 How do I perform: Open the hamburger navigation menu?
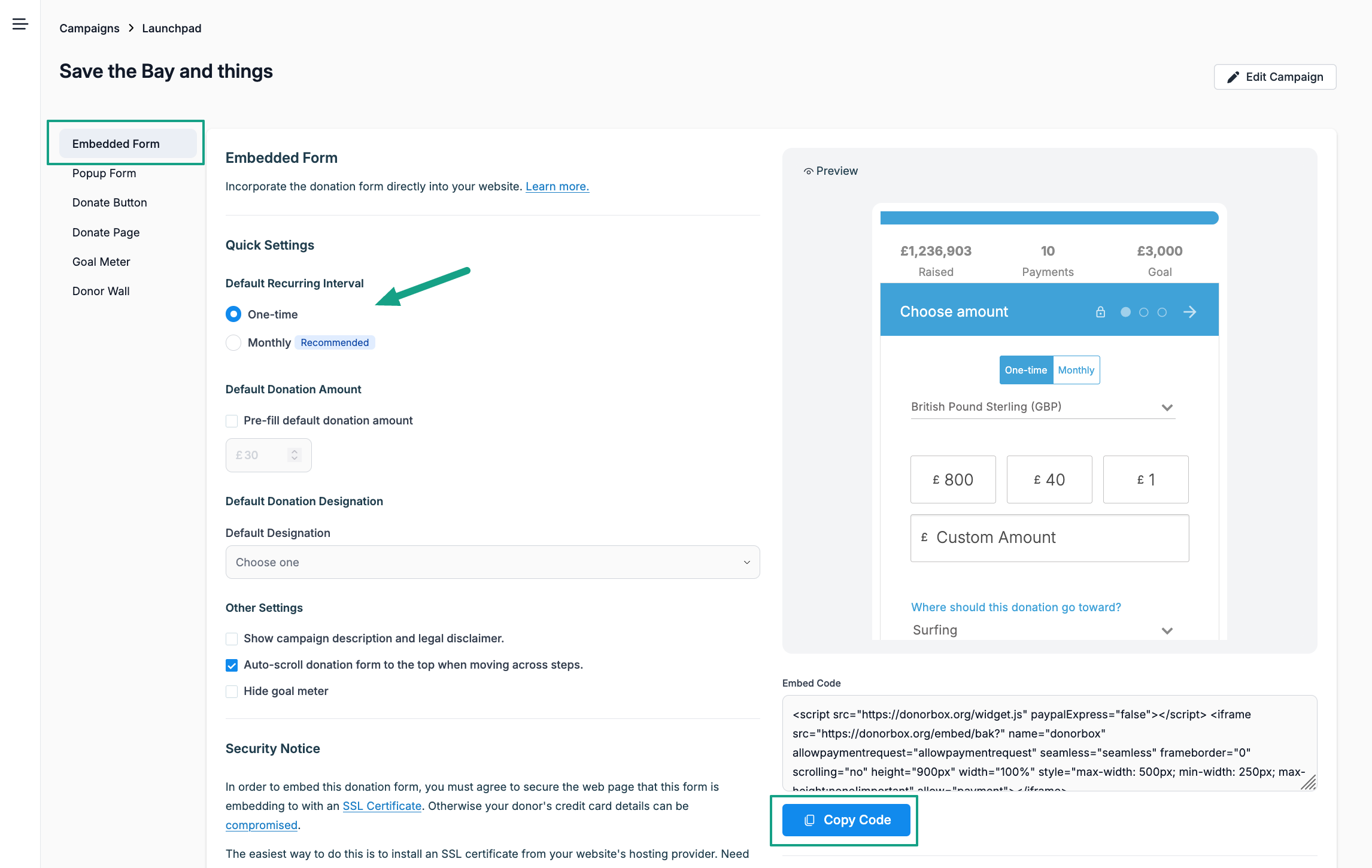click(20, 24)
